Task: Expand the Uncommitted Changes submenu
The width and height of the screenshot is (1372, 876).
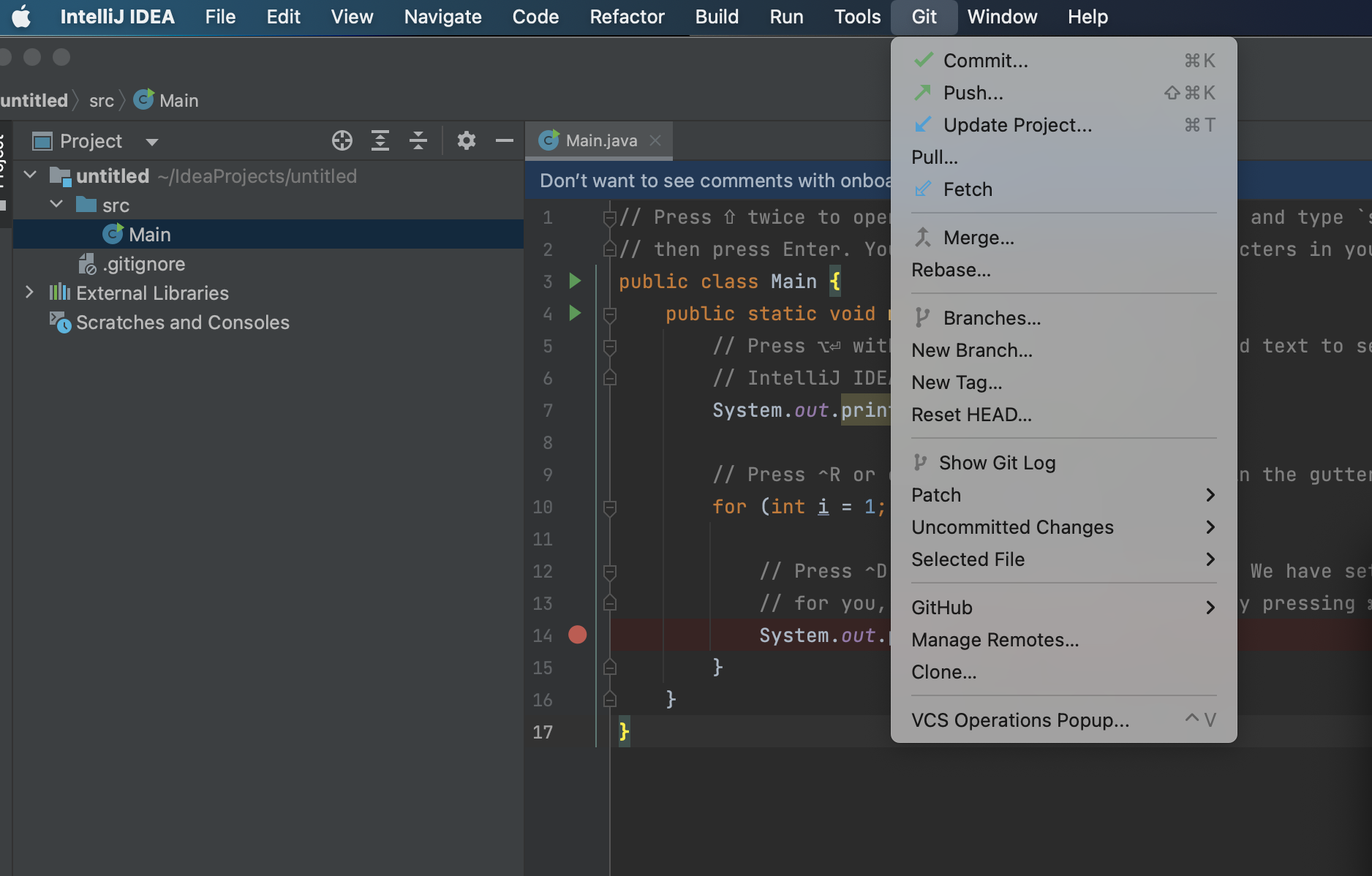Action: pyautogui.click(x=1210, y=527)
